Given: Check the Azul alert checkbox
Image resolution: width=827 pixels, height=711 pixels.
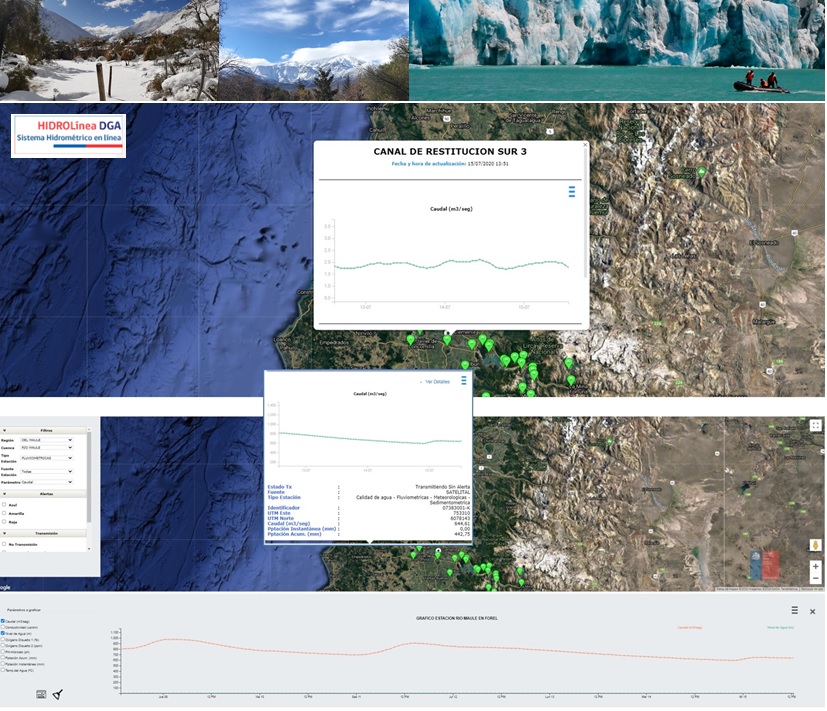Looking at the screenshot, I should pos(4,505).
